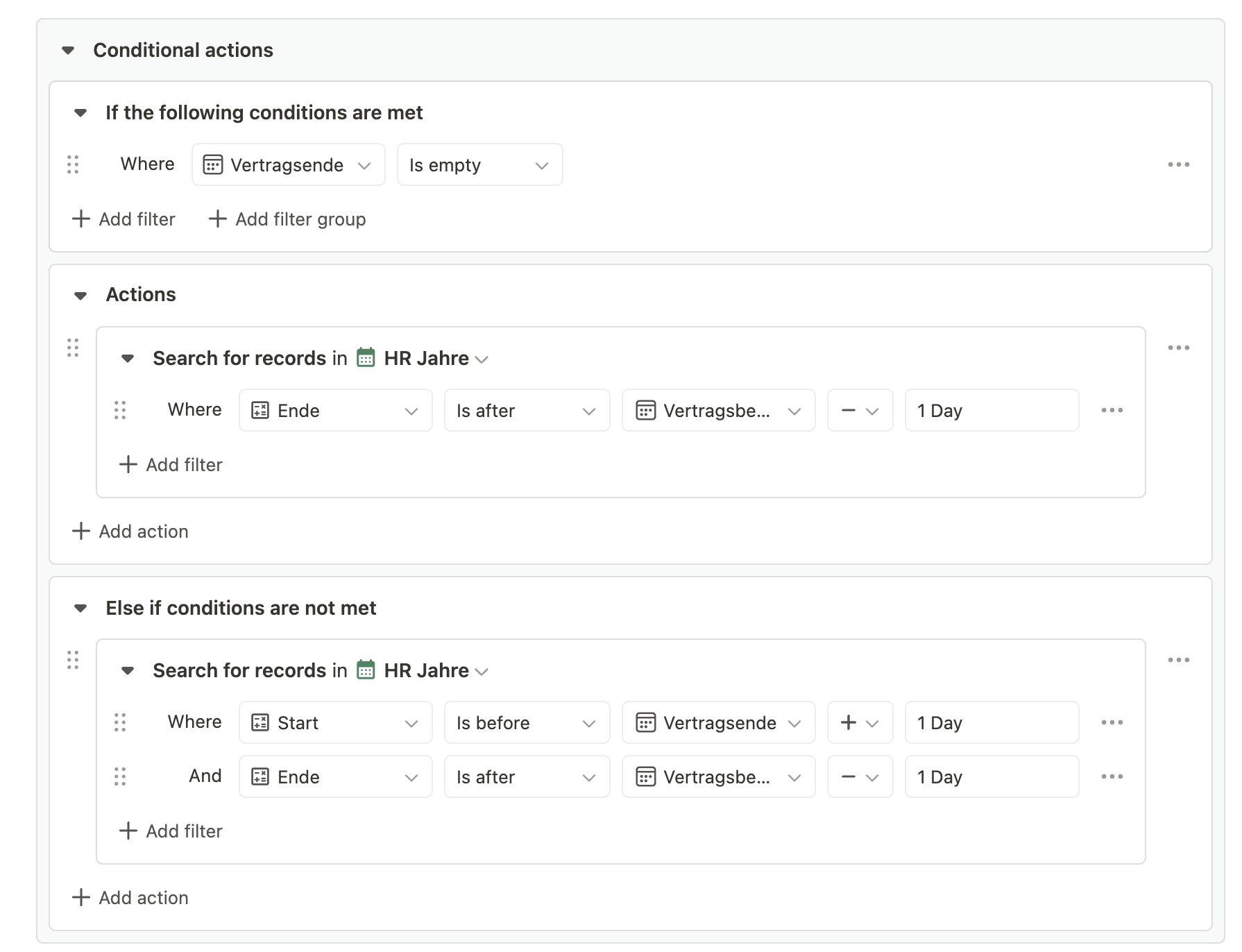Screen dimensions: 1242x952
Task: Open three-dot menu of Else search records action
Action: (1178, 660)
